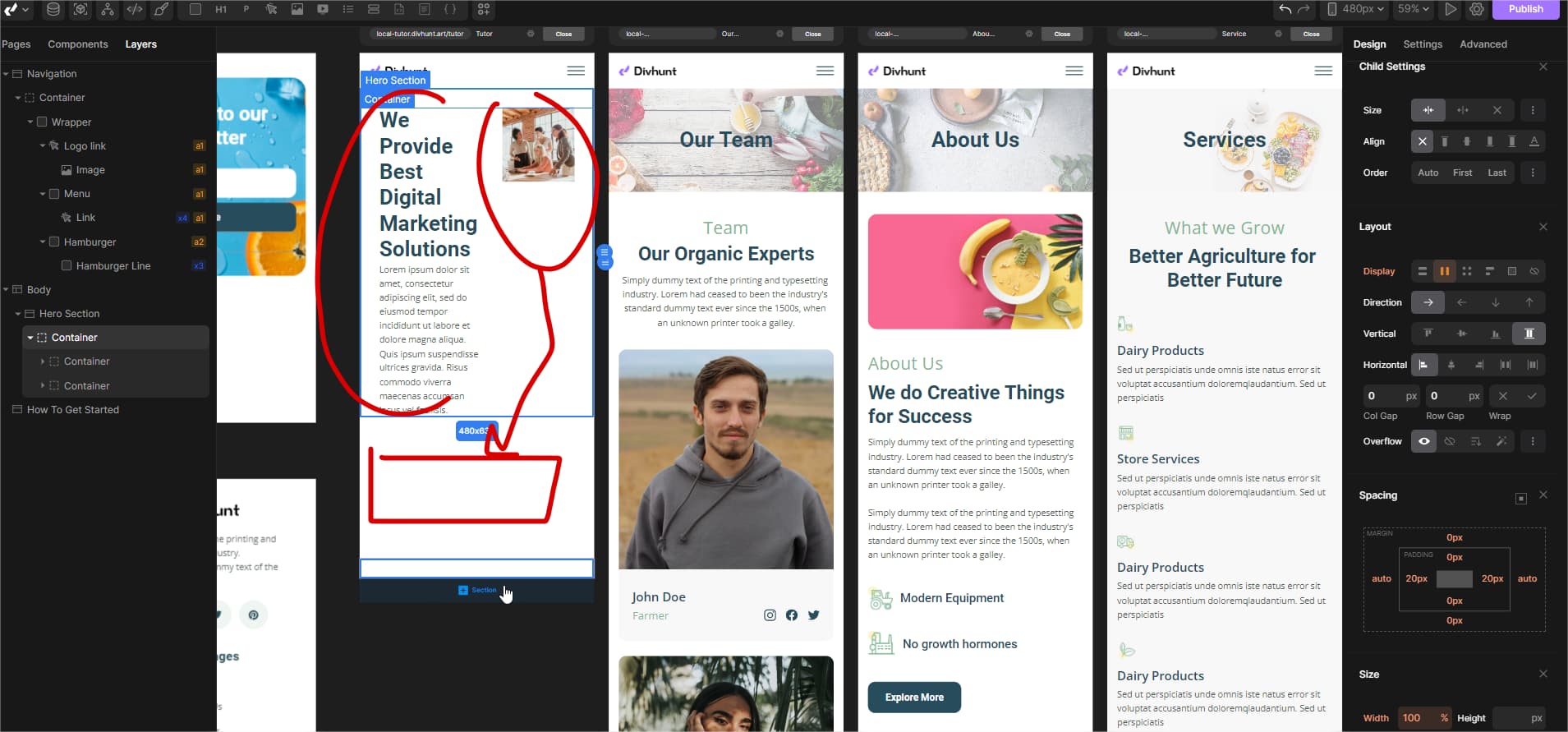Viewport: 1568px width, 732px height.
Task: Open the site tree hierarchy icon
Action: tap(108, 9)
